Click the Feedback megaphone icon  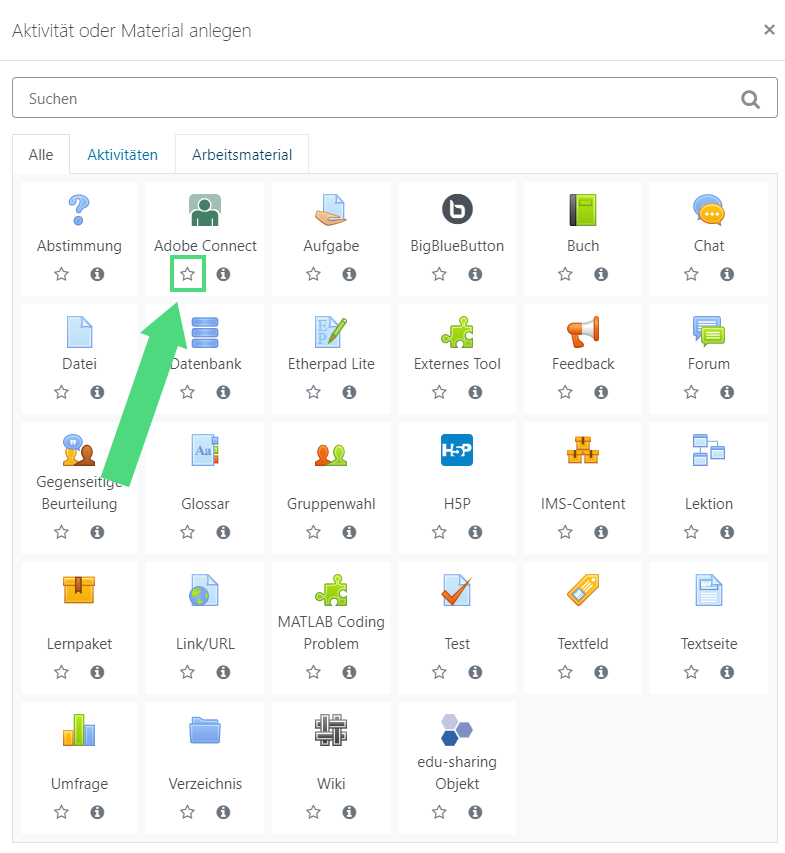[x=583, y=330]
